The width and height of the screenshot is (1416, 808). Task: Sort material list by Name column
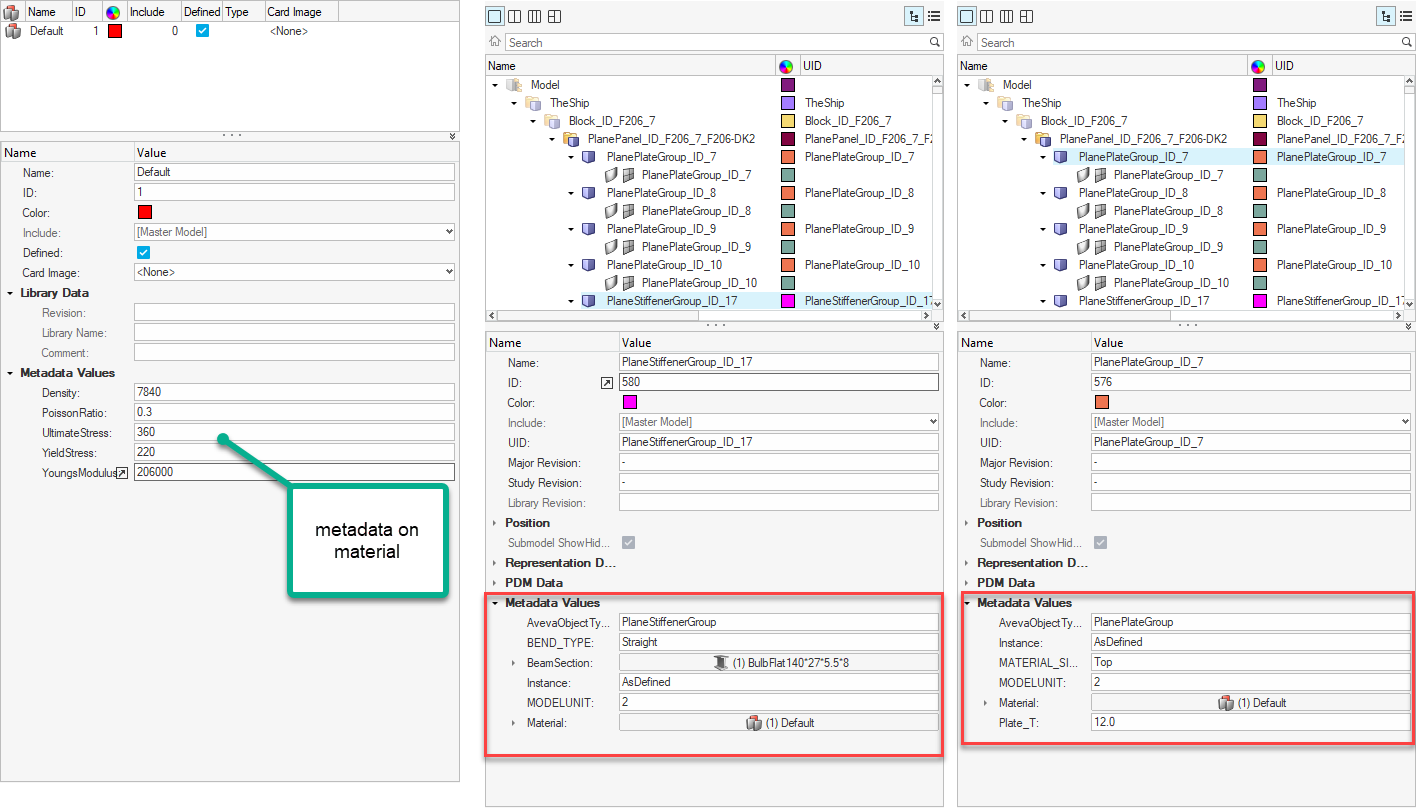point(49,12)
